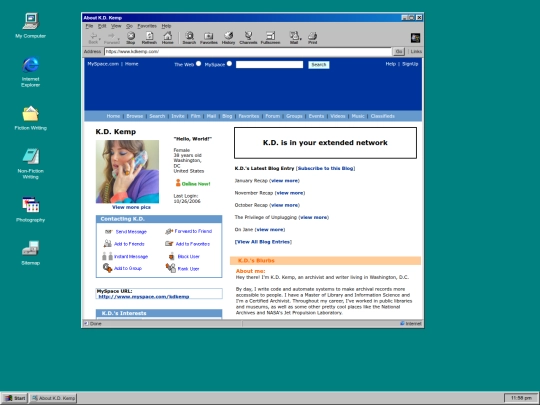
Task: Click the Search button next to the search box
Action: pyautogui.click(x=319, y=65)
